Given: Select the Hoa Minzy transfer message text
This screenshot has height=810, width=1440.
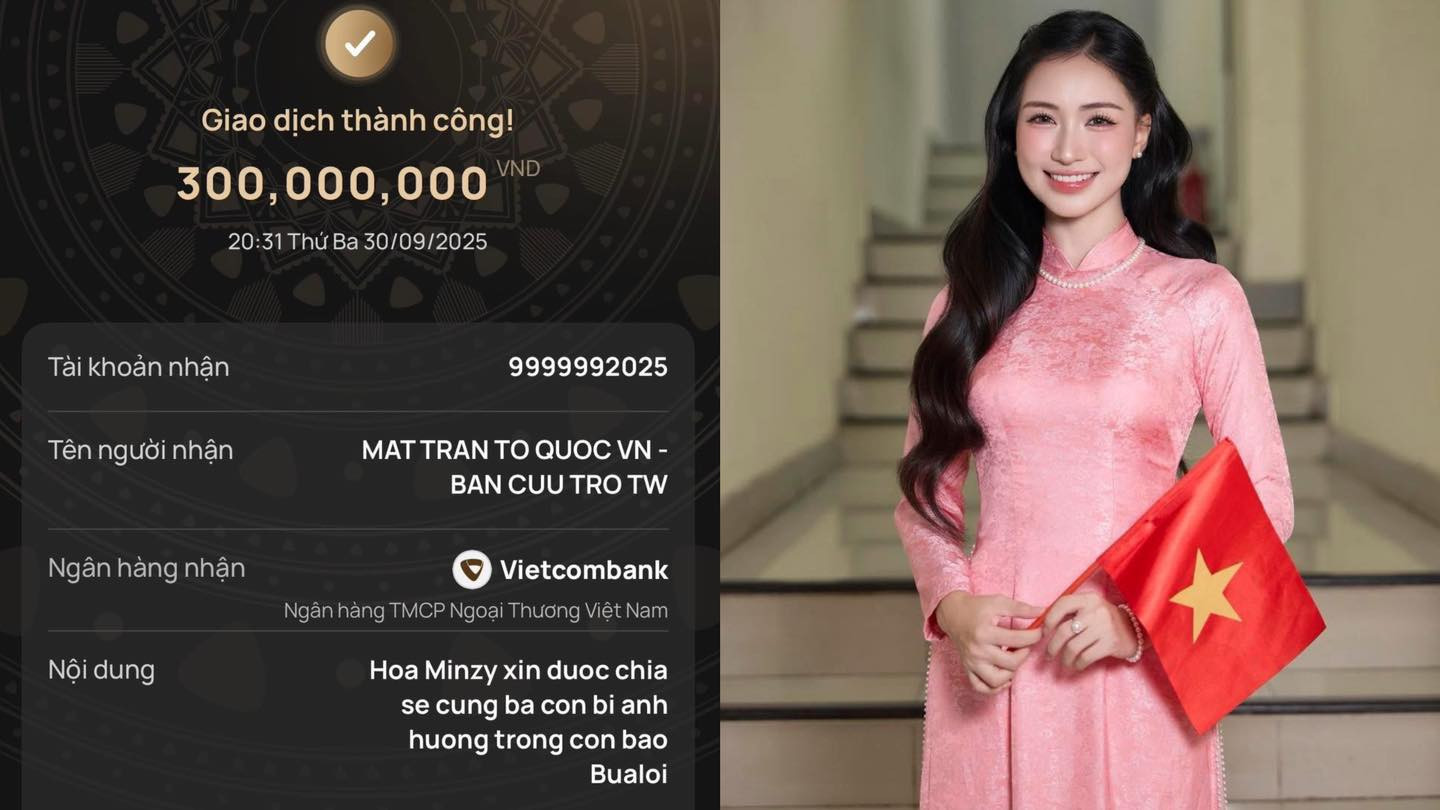Looking at the screenshot, I should [x=519, y=722].
